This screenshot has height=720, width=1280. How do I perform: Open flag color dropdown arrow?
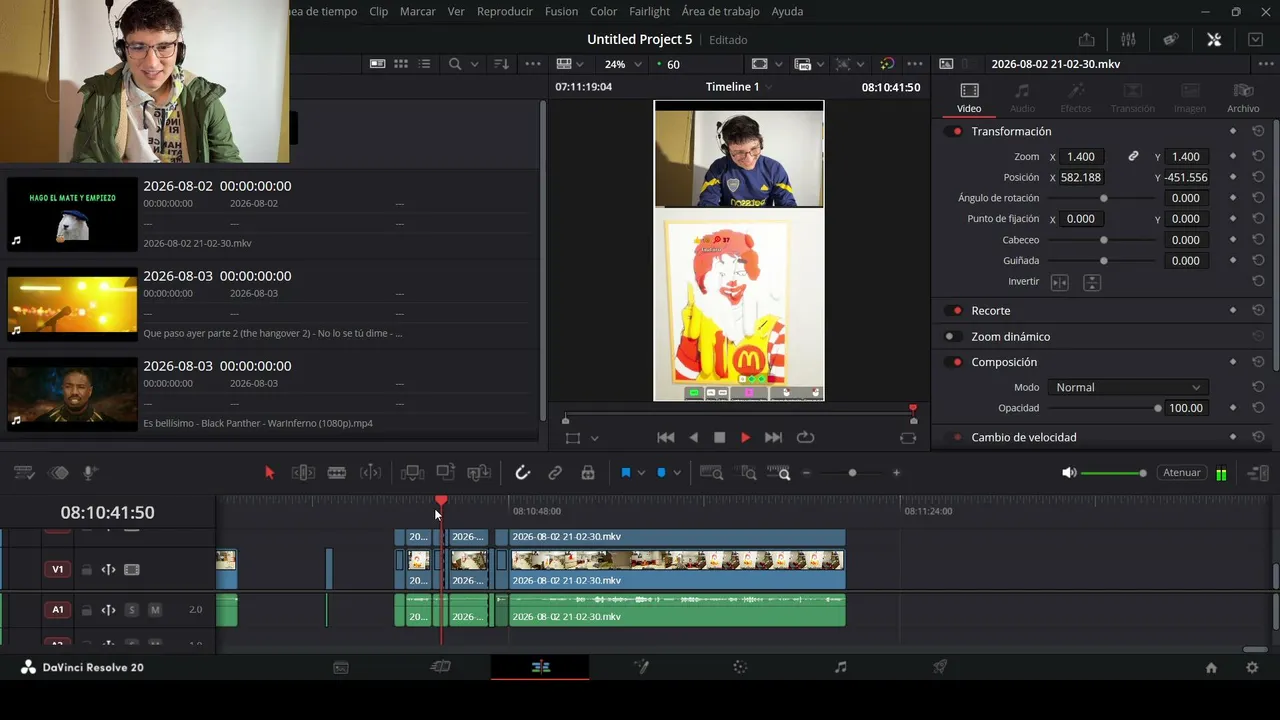tap(641, 473)
